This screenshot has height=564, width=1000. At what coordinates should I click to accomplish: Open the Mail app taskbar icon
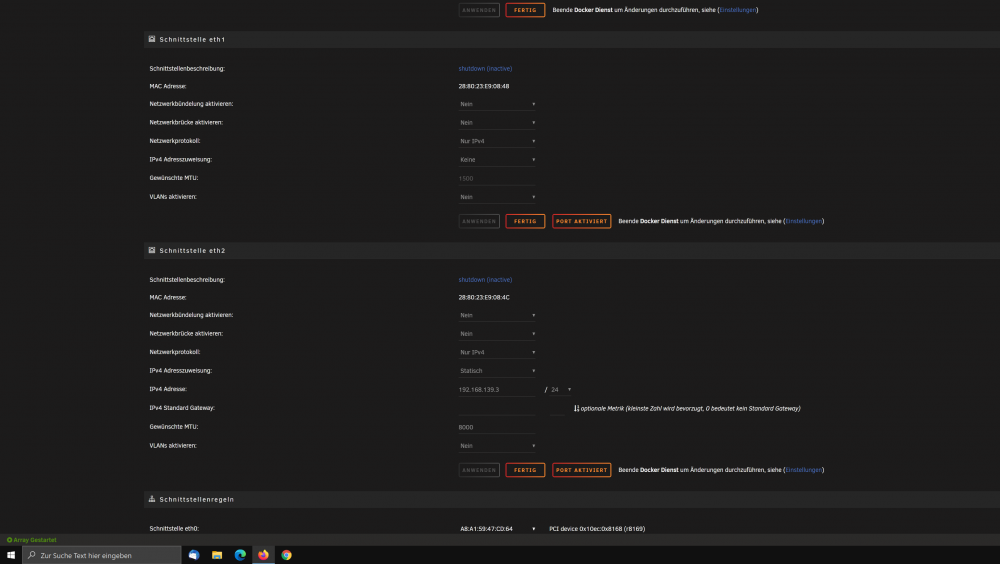(194, 555)
